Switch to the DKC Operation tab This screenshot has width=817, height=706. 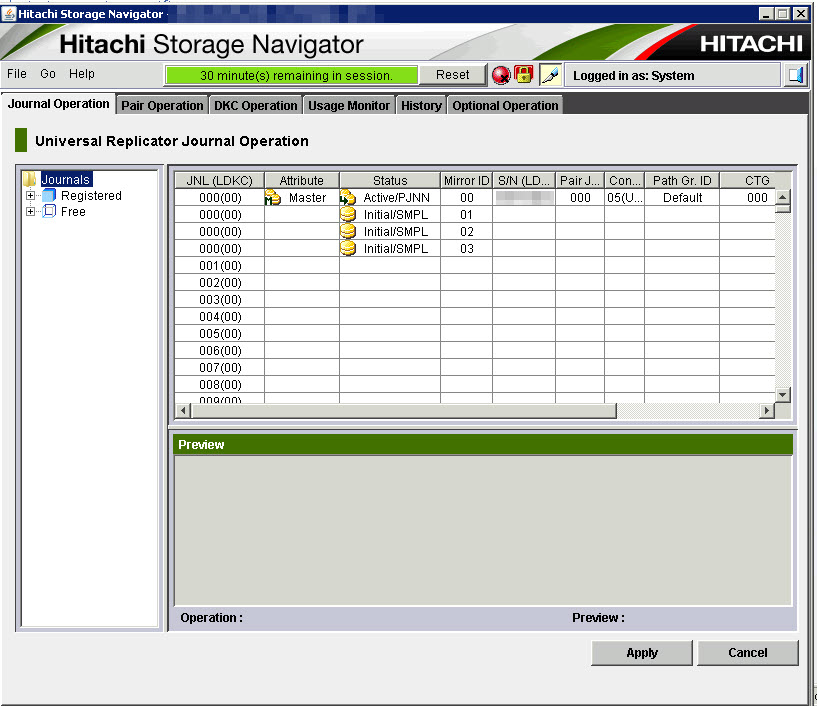point(255,105)
